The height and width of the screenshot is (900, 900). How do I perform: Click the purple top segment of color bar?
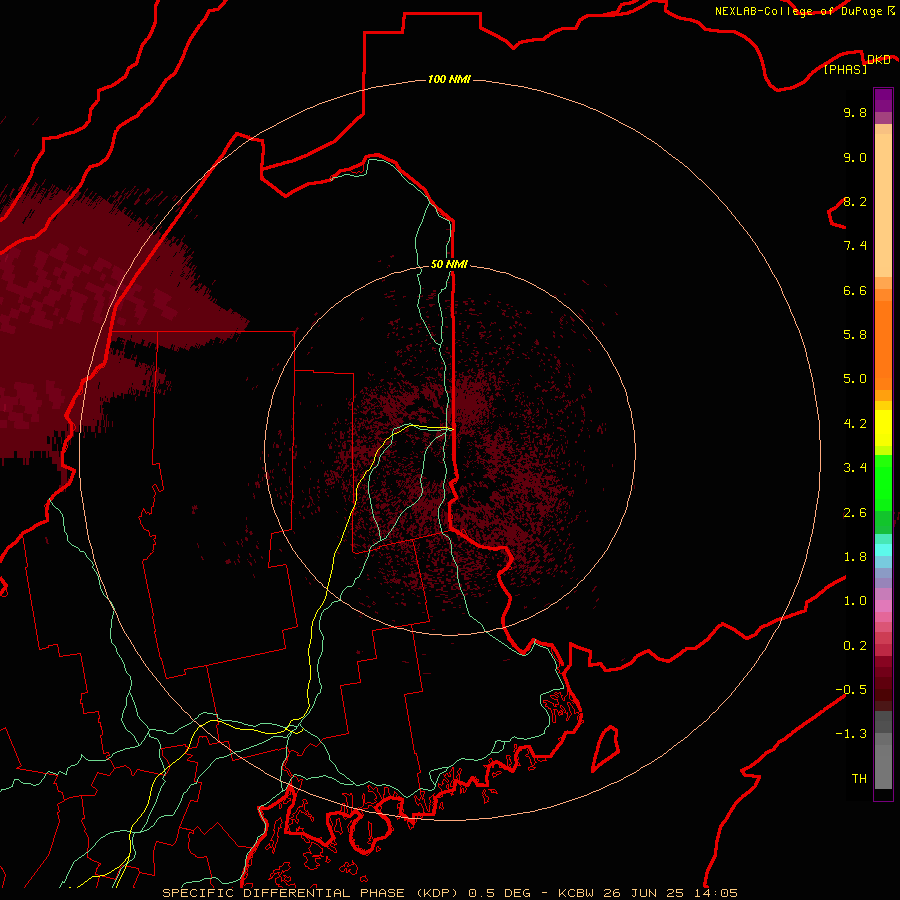tap(883, 100)
